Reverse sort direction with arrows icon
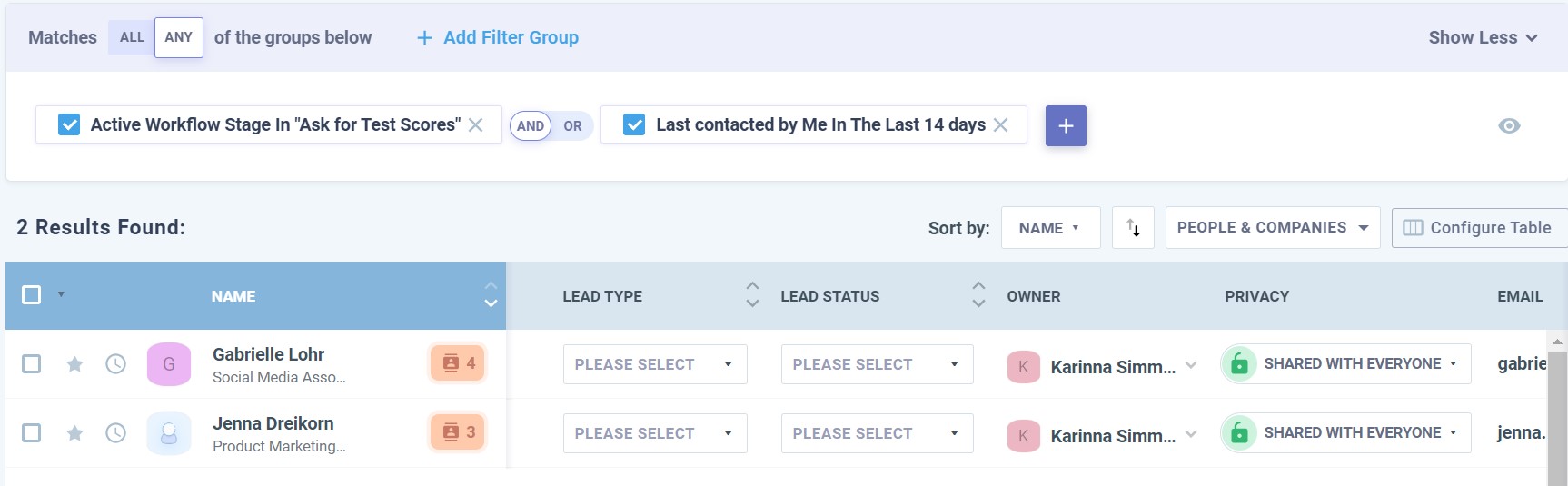This screenshot has height=486, width=1568. [x=1133, y=228]
